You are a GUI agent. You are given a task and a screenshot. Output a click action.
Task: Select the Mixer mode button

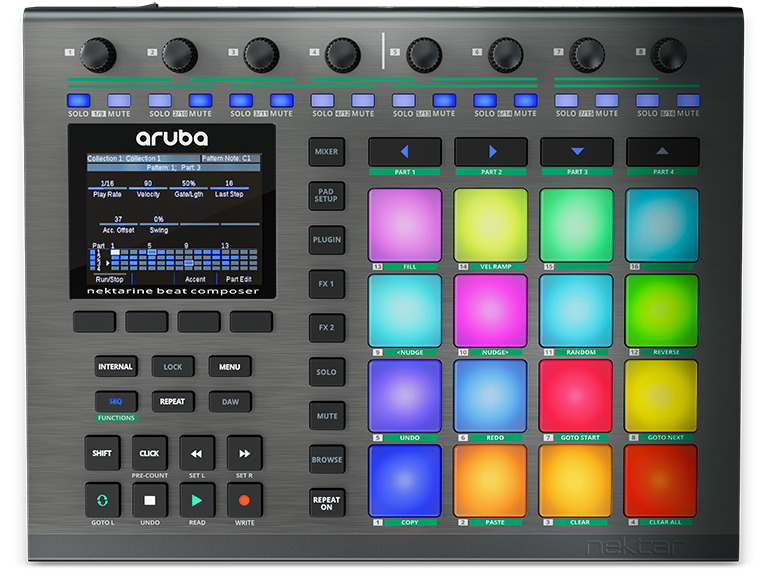tap(326, 152)
